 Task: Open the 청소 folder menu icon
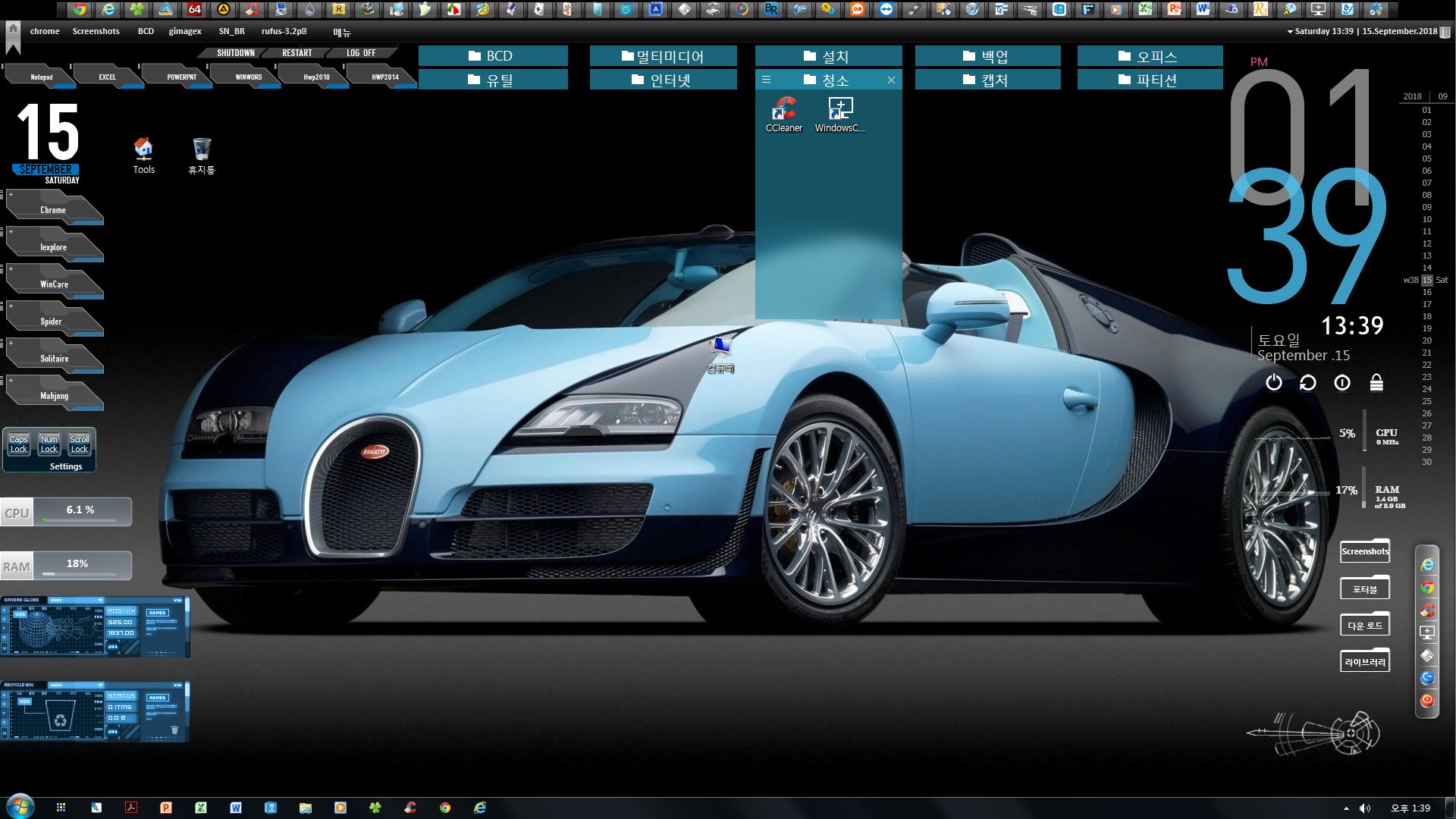(x=766, y=79)
